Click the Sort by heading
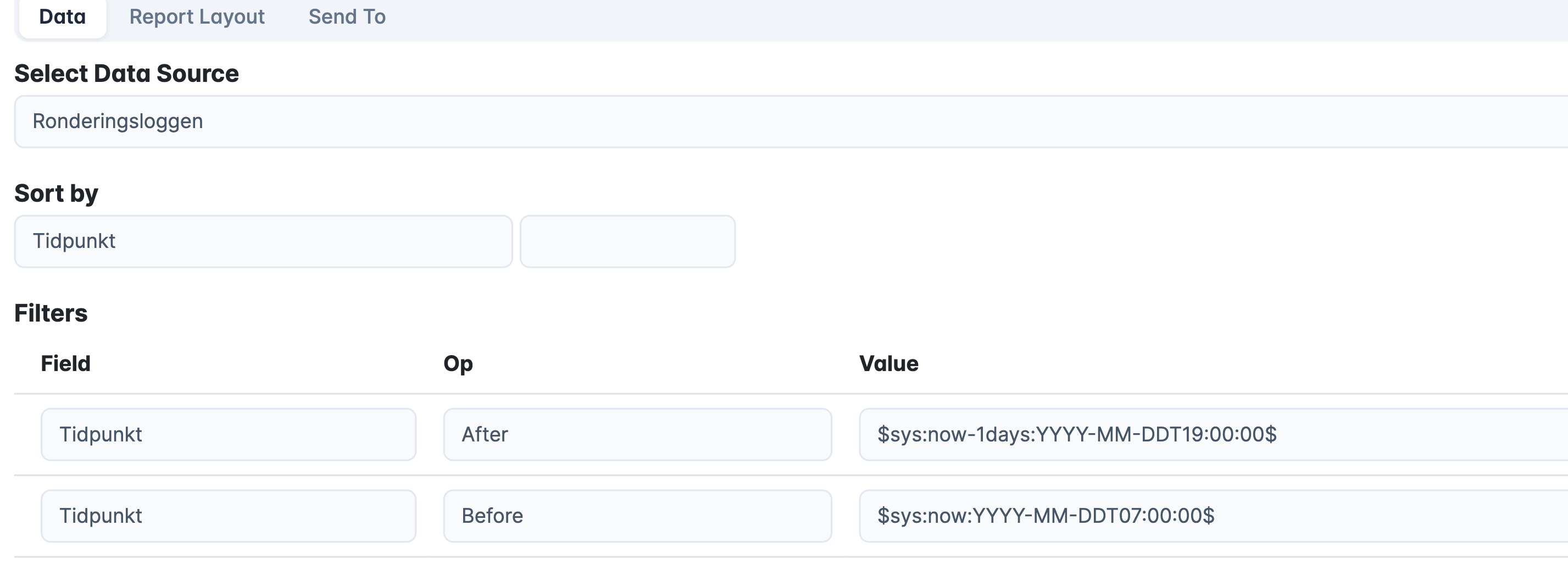The width and height of the screenshot is (1568, 575). point(56,193)
